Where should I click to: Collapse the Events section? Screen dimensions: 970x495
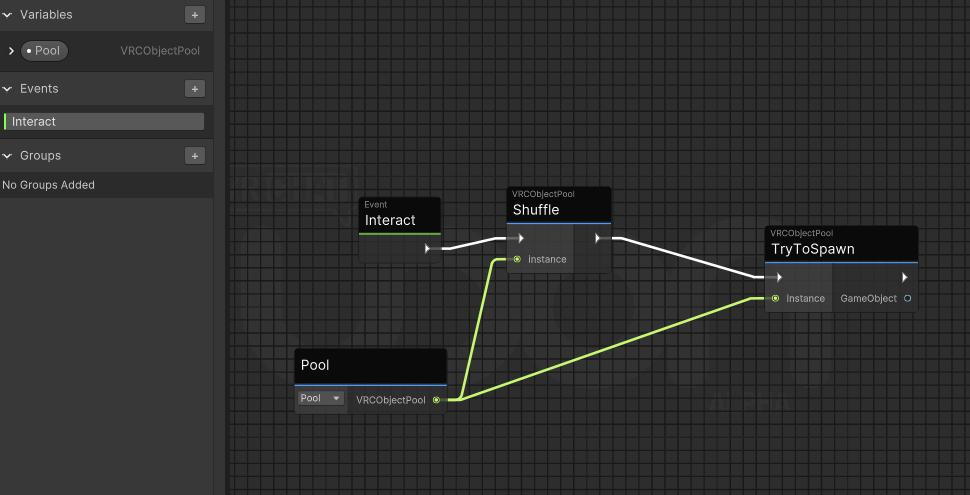7,89
